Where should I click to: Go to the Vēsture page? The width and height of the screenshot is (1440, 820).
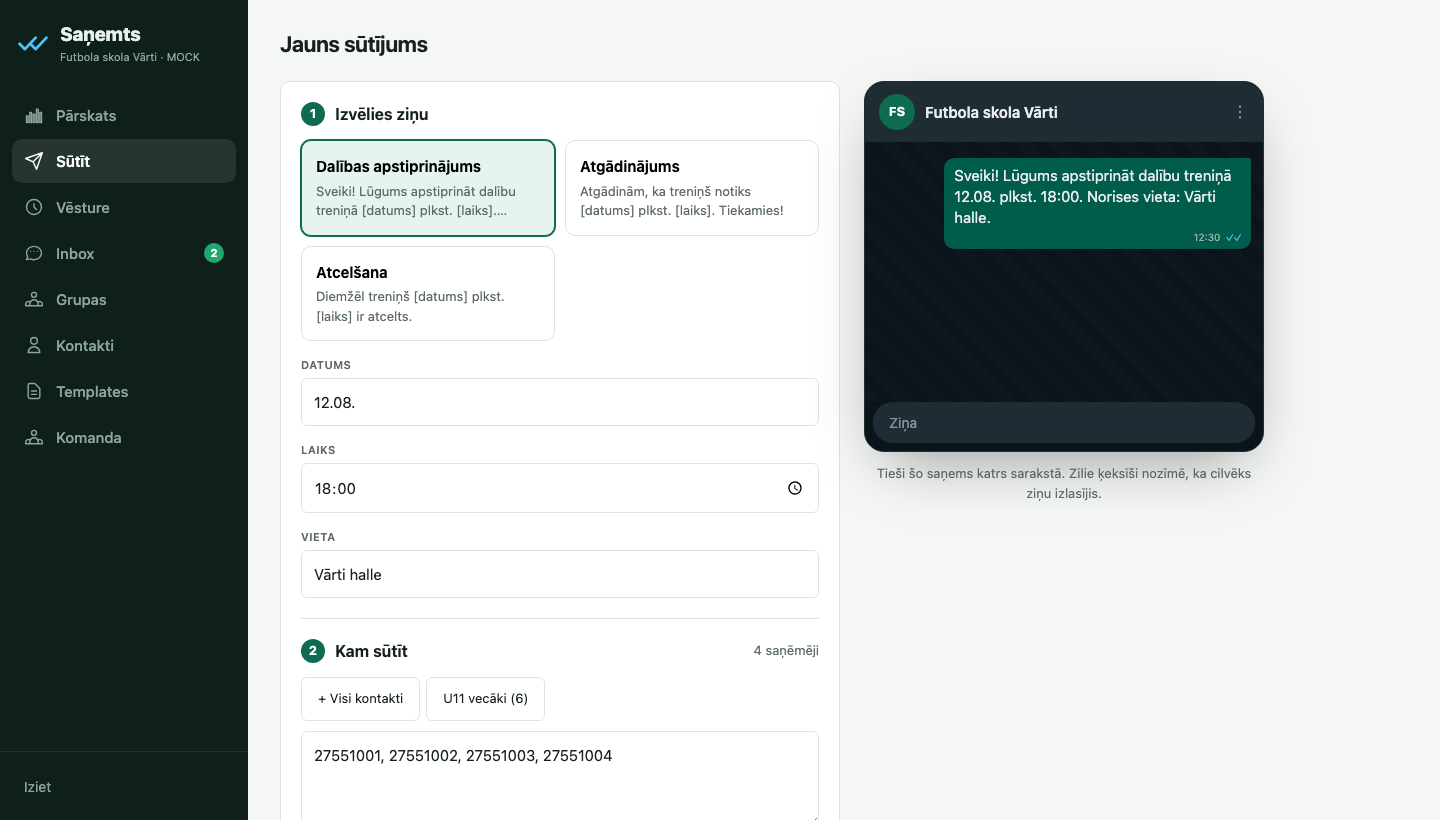(x=124, y=208)
